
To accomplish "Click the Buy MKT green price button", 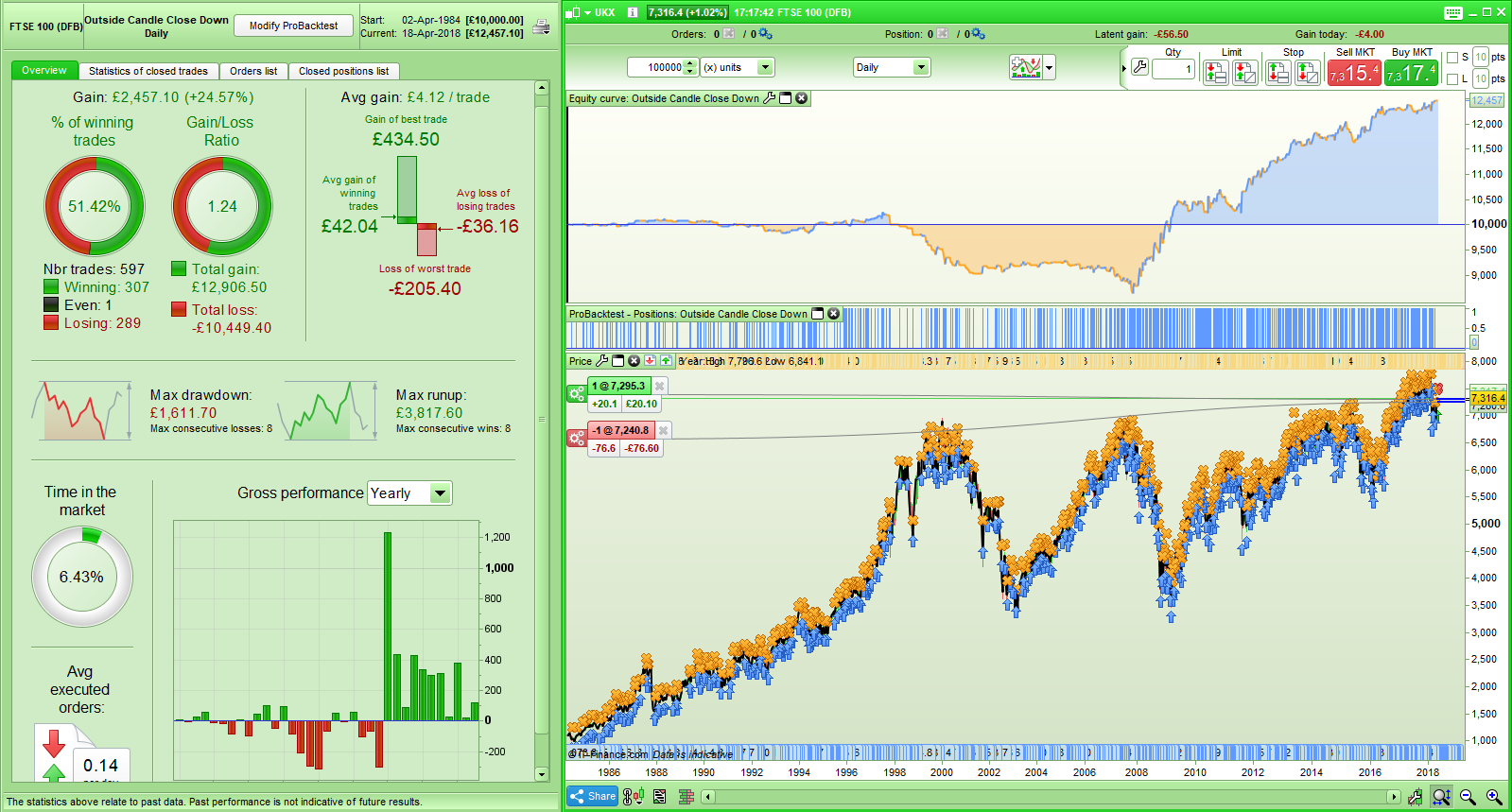I will coord(1411,72).
